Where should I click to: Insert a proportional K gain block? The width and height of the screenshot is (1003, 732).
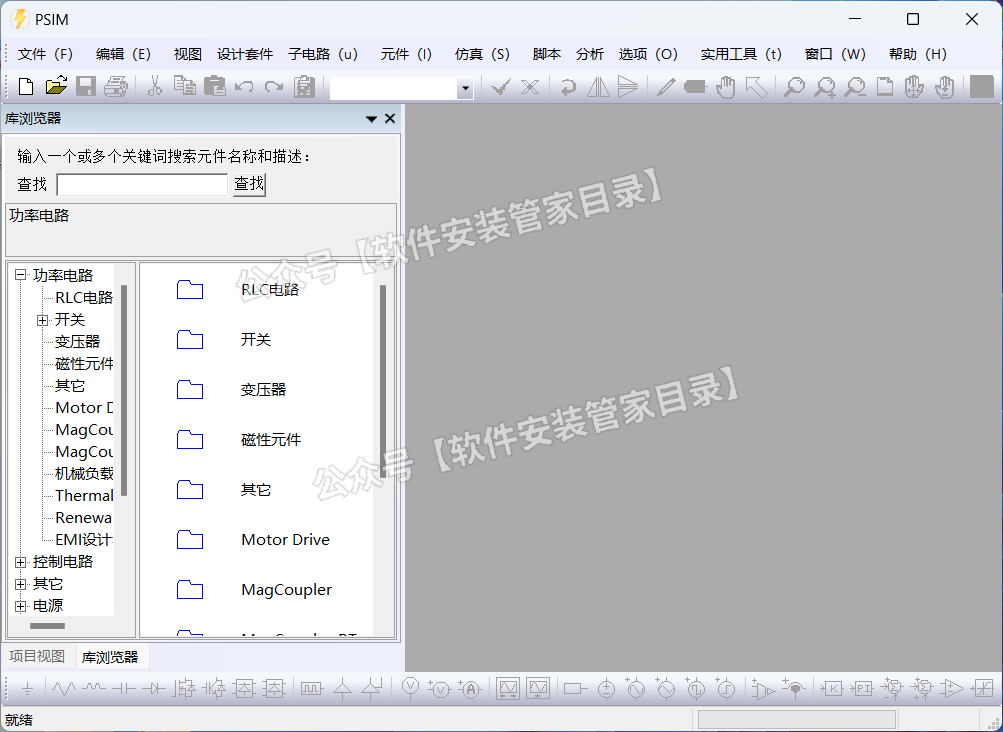pyautogui.click(x=832, y=689)
